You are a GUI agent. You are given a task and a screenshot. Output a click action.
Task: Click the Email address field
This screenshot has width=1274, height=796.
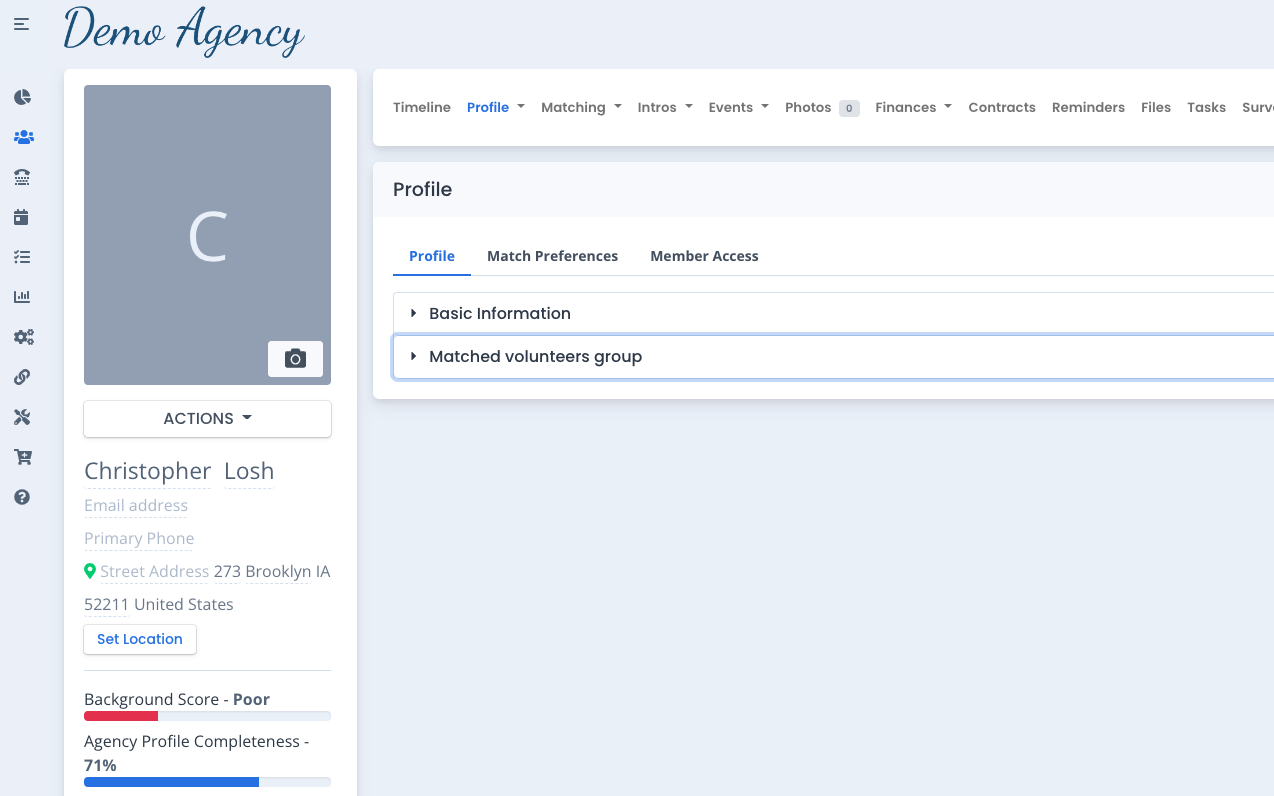(136, 506)
